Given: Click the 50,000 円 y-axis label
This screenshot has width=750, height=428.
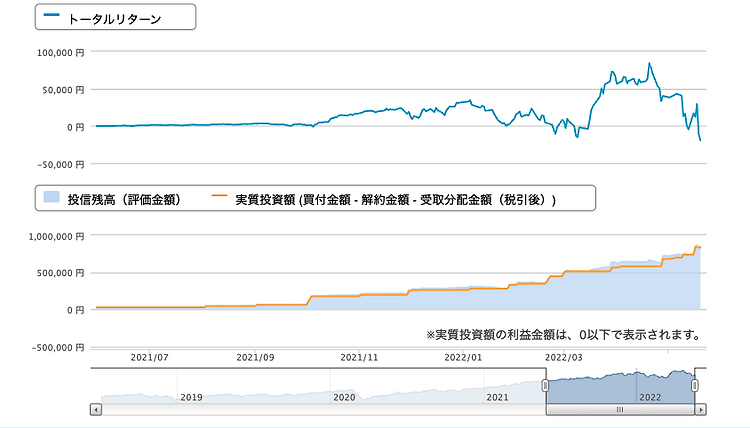Looking at the screenshot, I should tap(63, 90).
